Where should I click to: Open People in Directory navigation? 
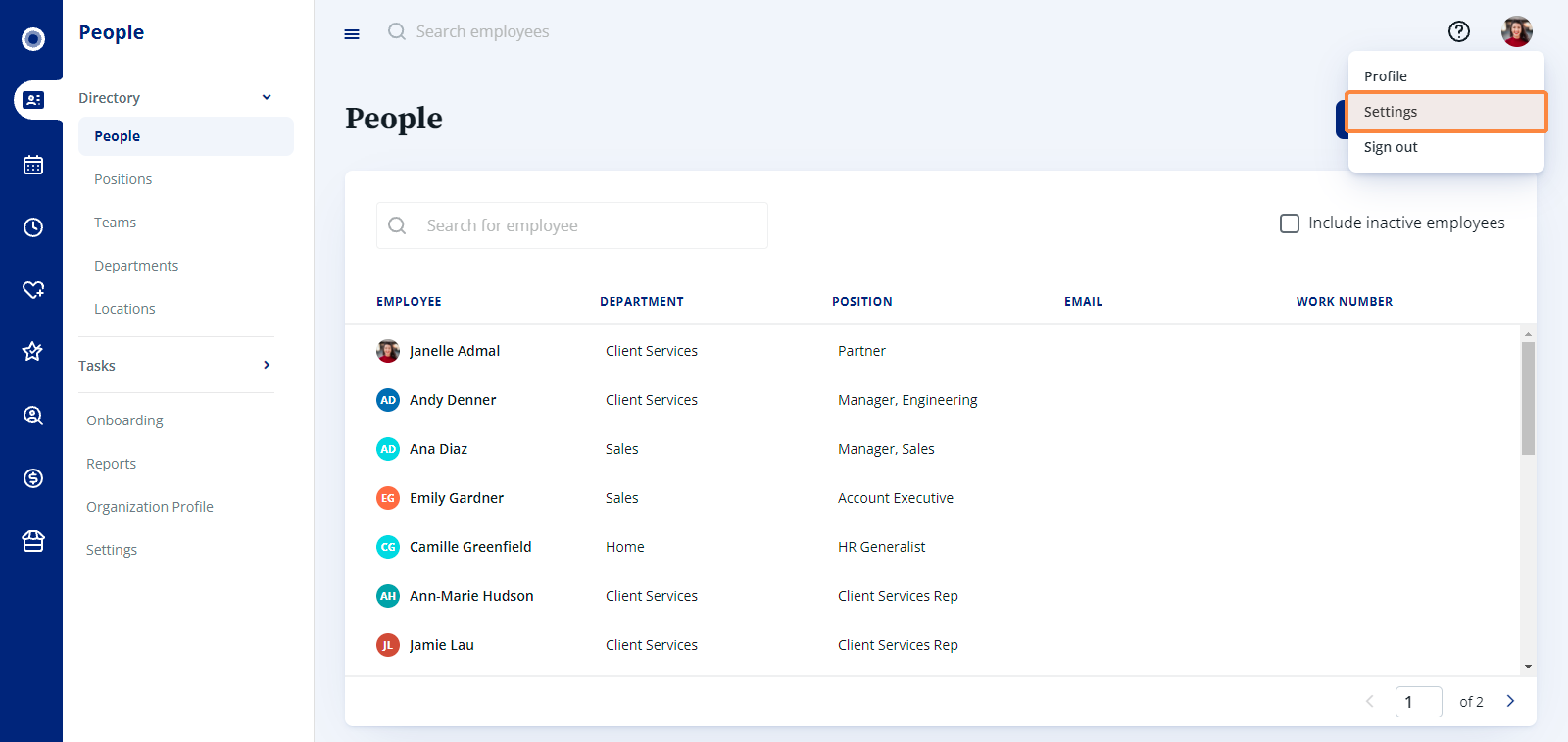click(x=186, y=136)
